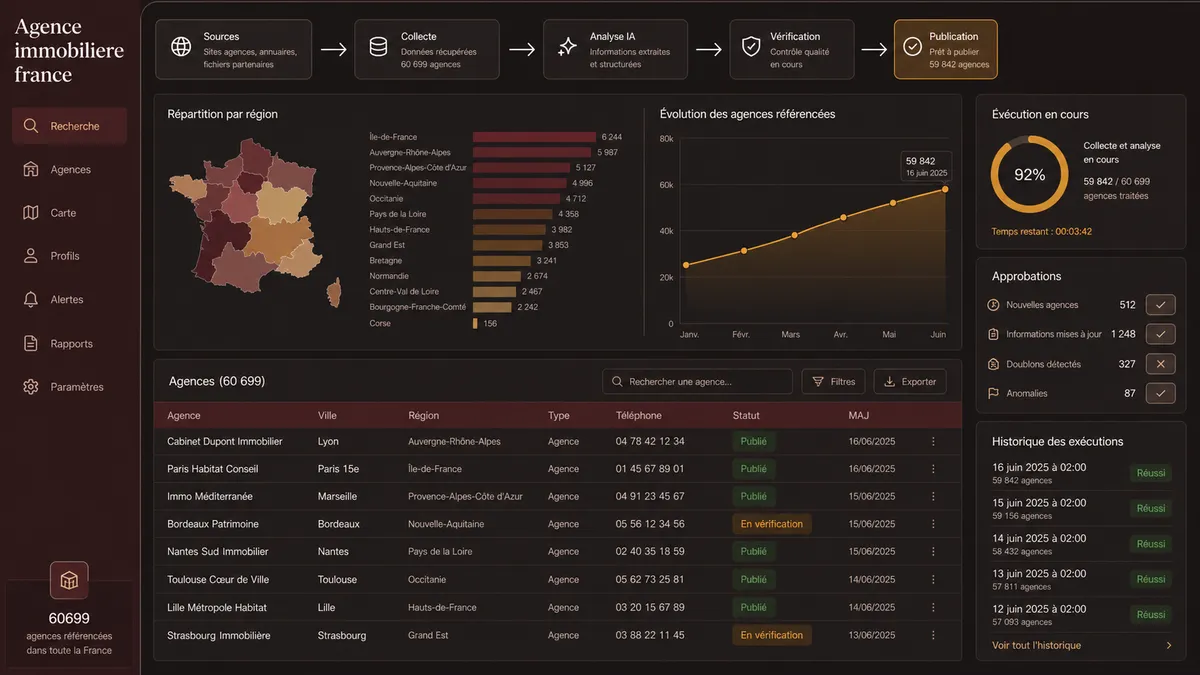Viewport: 1200px width, 675px height.
Task: Click the Réussi badge for 16 juin 2025
Action: (1151, 473)
